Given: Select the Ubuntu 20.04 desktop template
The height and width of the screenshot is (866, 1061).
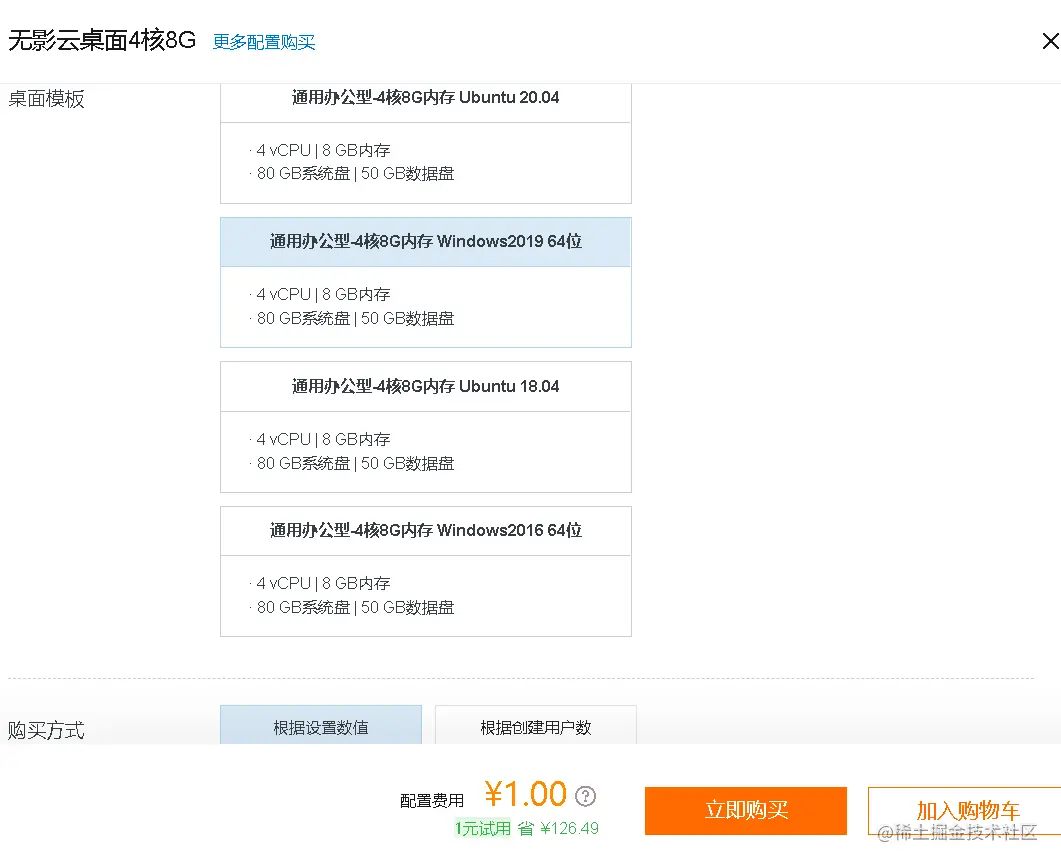Looking at the screenshot, I should click(x=426, y=143).
